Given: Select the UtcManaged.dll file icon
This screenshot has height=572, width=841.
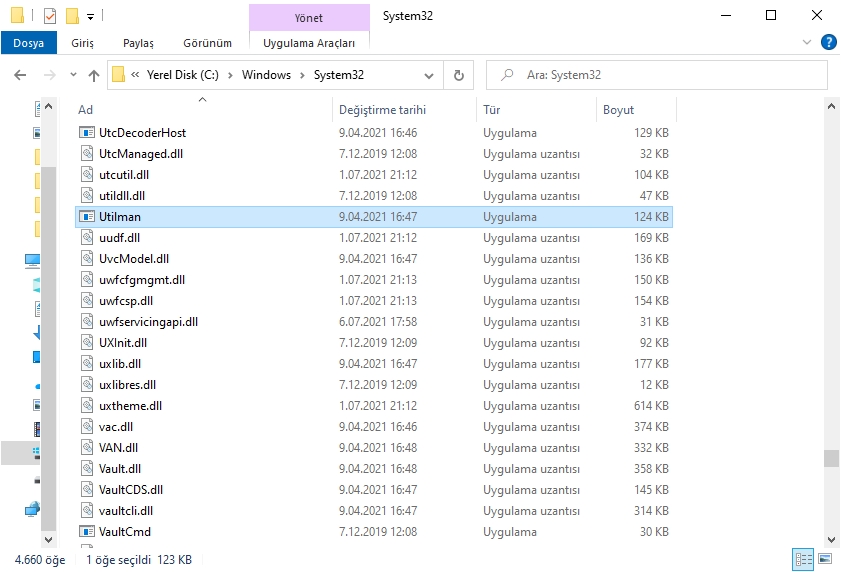Looking at the screenshot, I should click(87, 153).
